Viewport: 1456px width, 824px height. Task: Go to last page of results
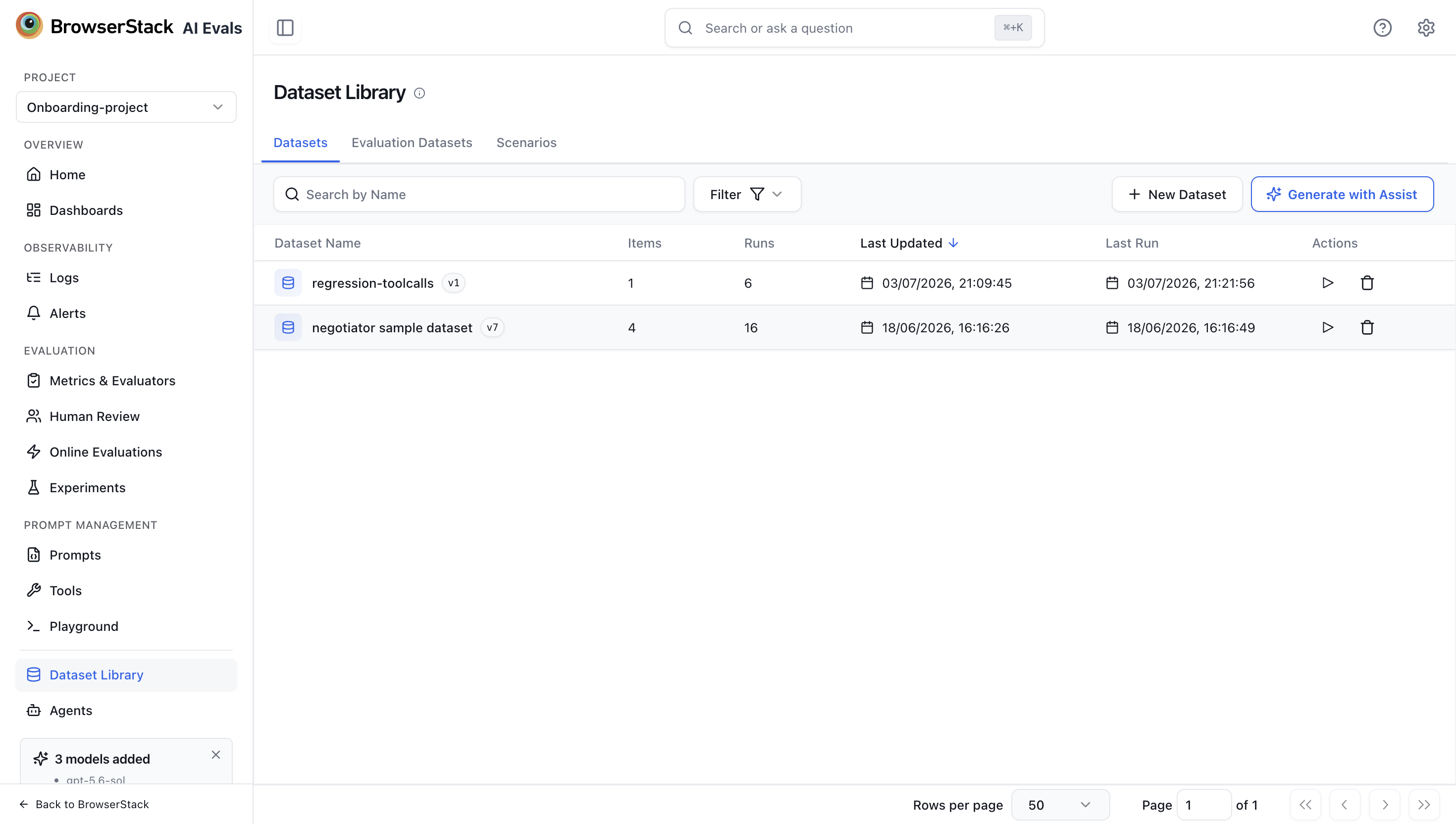[x=1424, y=805]
